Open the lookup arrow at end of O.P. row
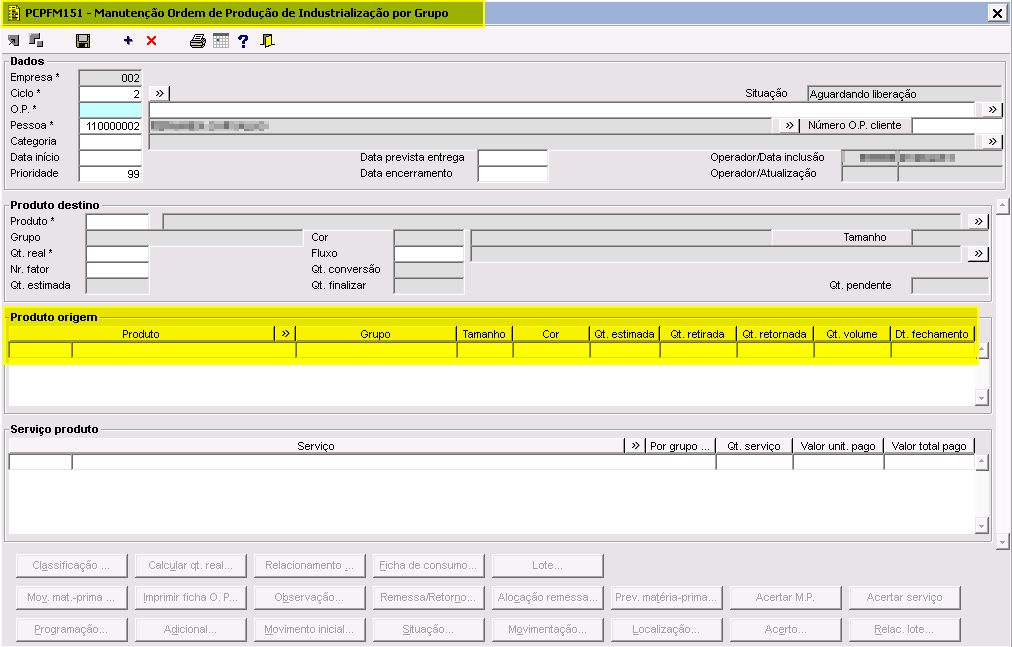The image size is (1012, 647). click(992, 109)
